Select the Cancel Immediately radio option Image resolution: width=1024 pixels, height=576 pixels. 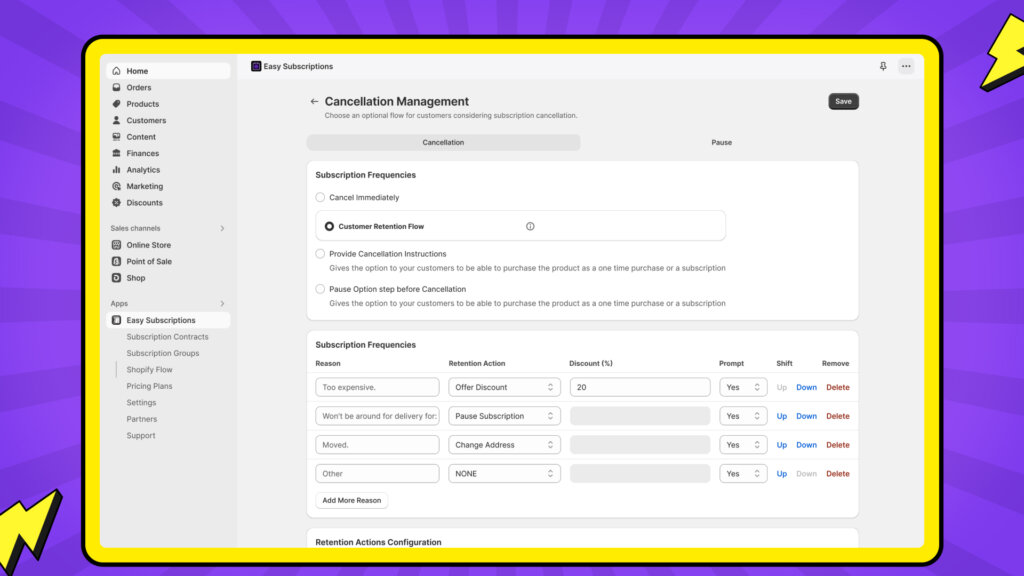tap(320, 198)
